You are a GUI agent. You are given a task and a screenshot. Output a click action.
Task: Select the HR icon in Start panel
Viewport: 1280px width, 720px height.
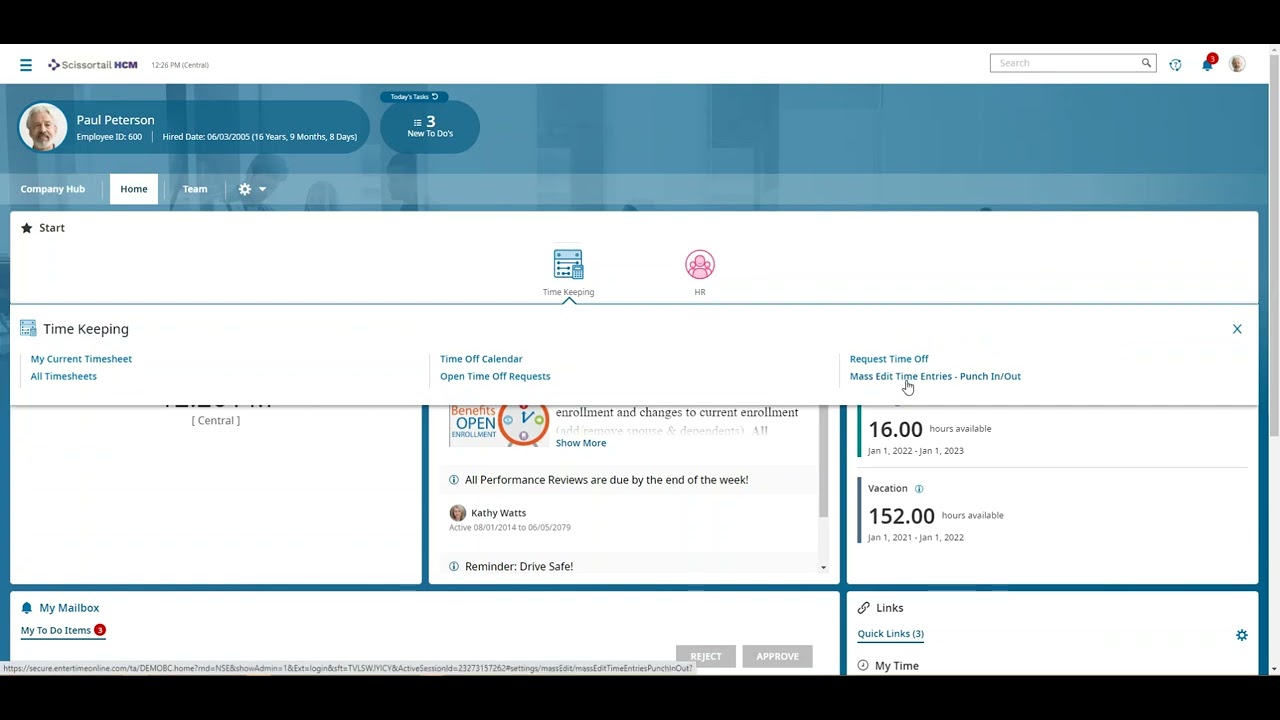[x=700, y=264]
